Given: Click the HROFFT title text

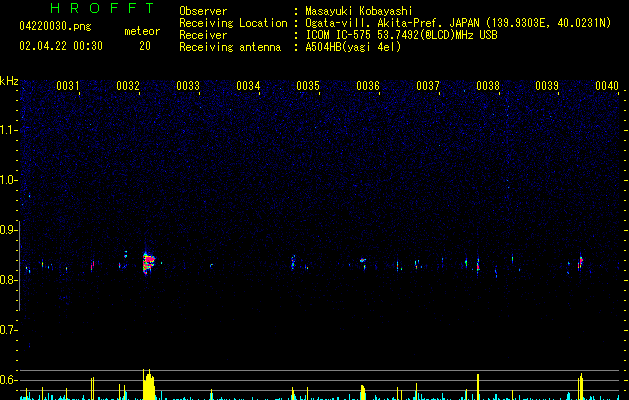Looking at the screenshot, I should click(x=102, y=8).
